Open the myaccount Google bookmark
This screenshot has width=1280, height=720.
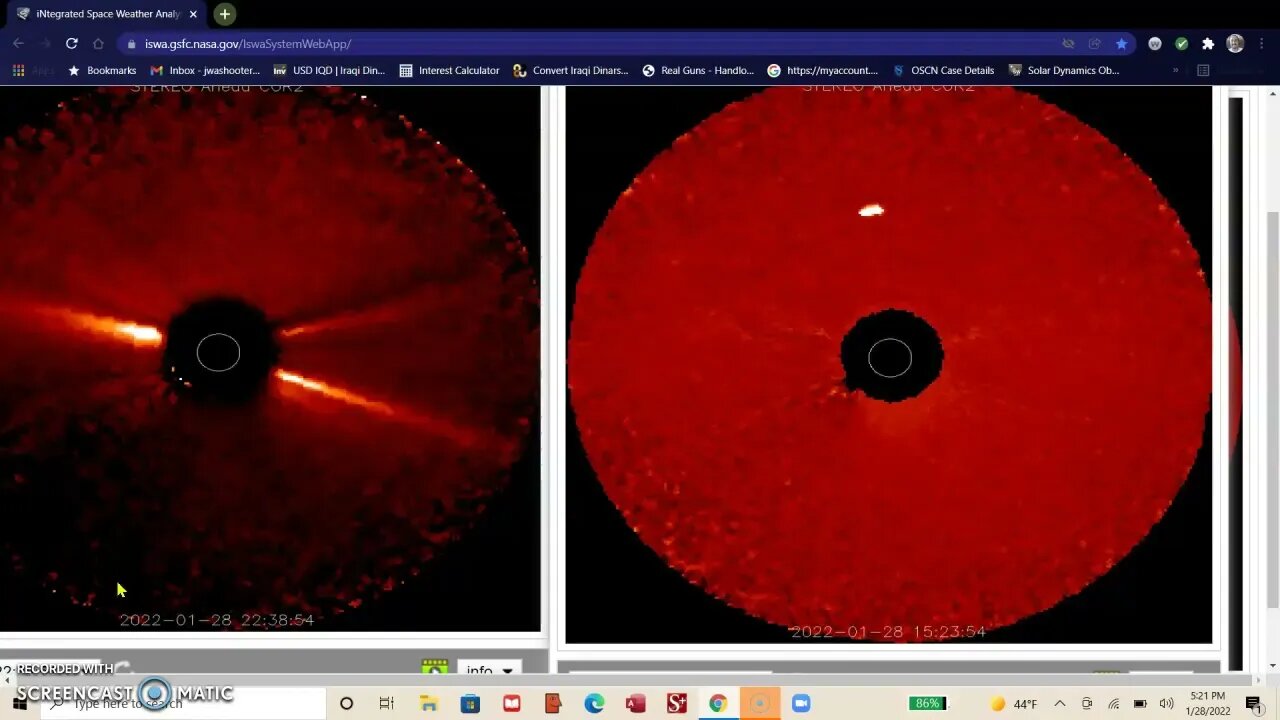(822, 71)
